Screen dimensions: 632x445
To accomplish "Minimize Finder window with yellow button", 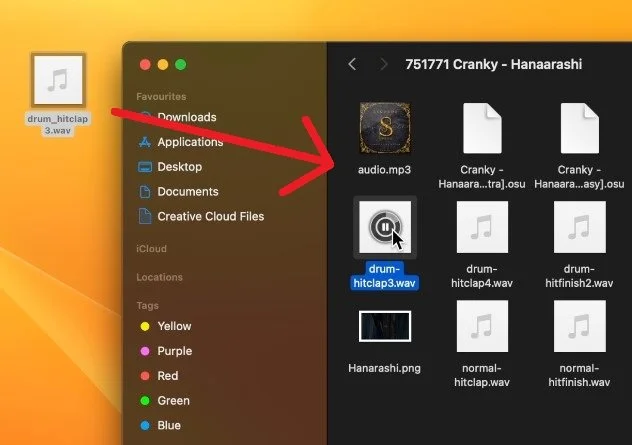I will tap(163, 64).
